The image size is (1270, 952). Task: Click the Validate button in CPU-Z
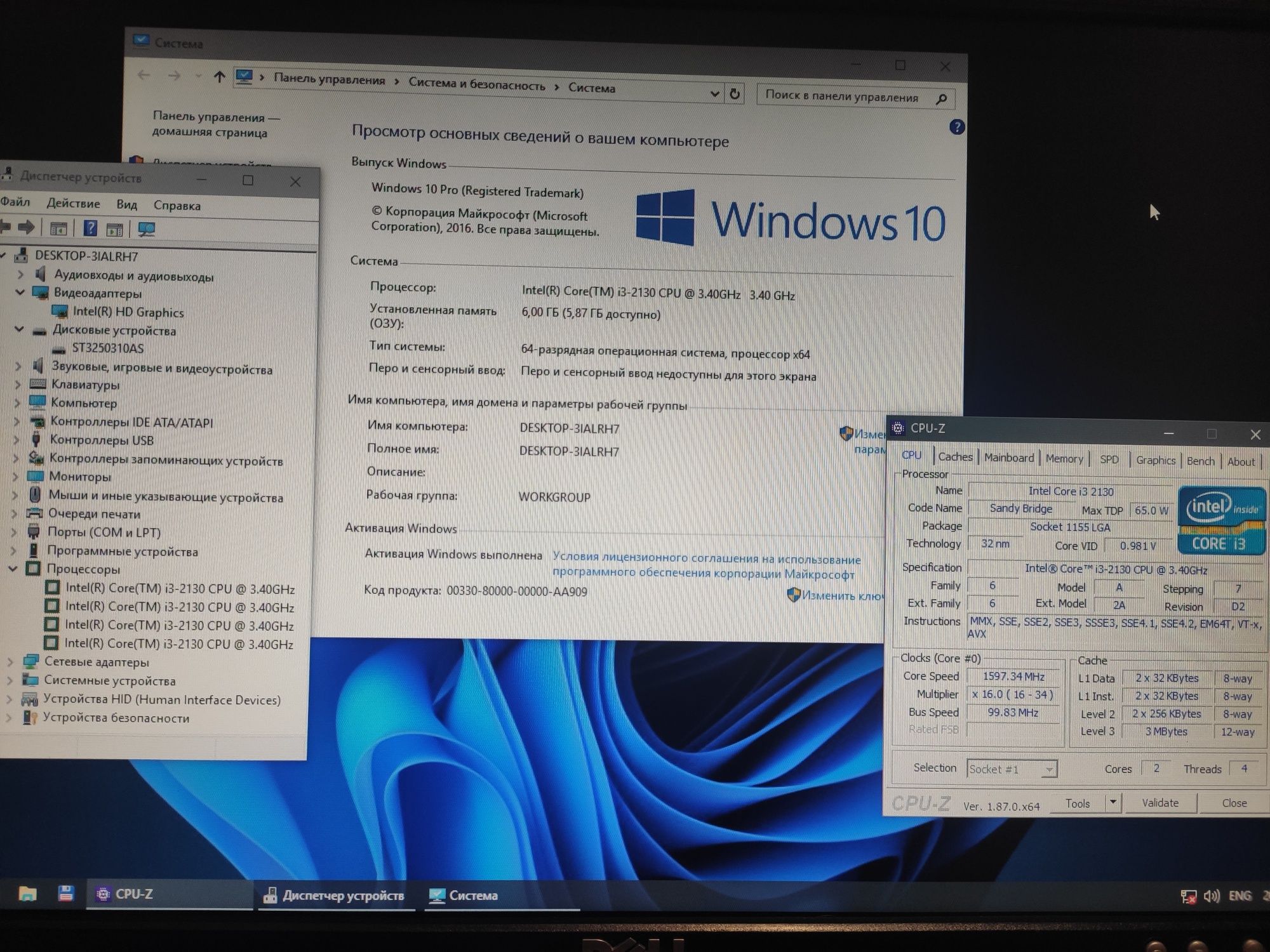1160,803
